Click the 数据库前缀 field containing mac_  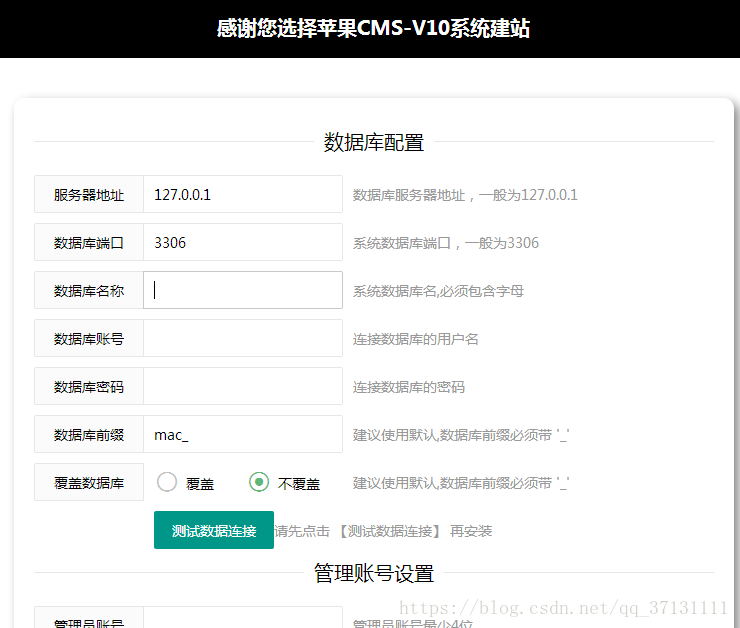point(242,434)
